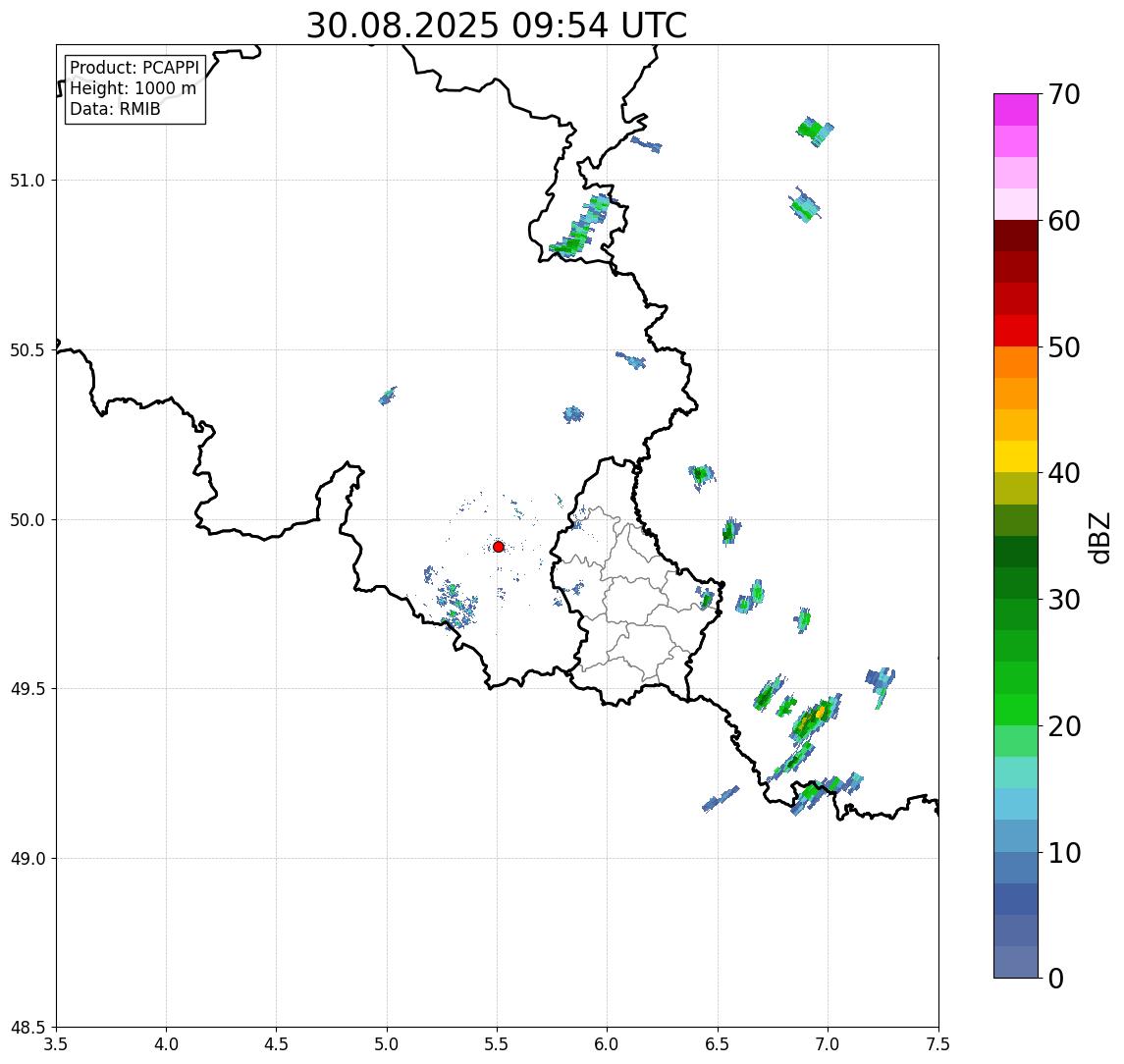Image resolution: width=1124 pixels, height=1064 pixels.
Task: Click longitude label 6.0
Action: (608, 1044)
